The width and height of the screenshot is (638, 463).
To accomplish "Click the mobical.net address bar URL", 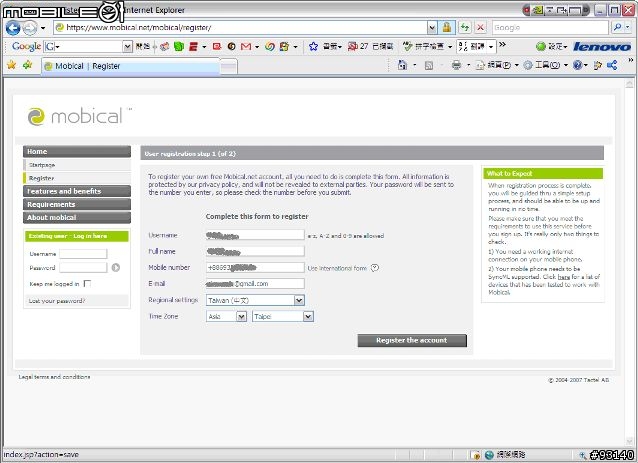I will (138, 28).
